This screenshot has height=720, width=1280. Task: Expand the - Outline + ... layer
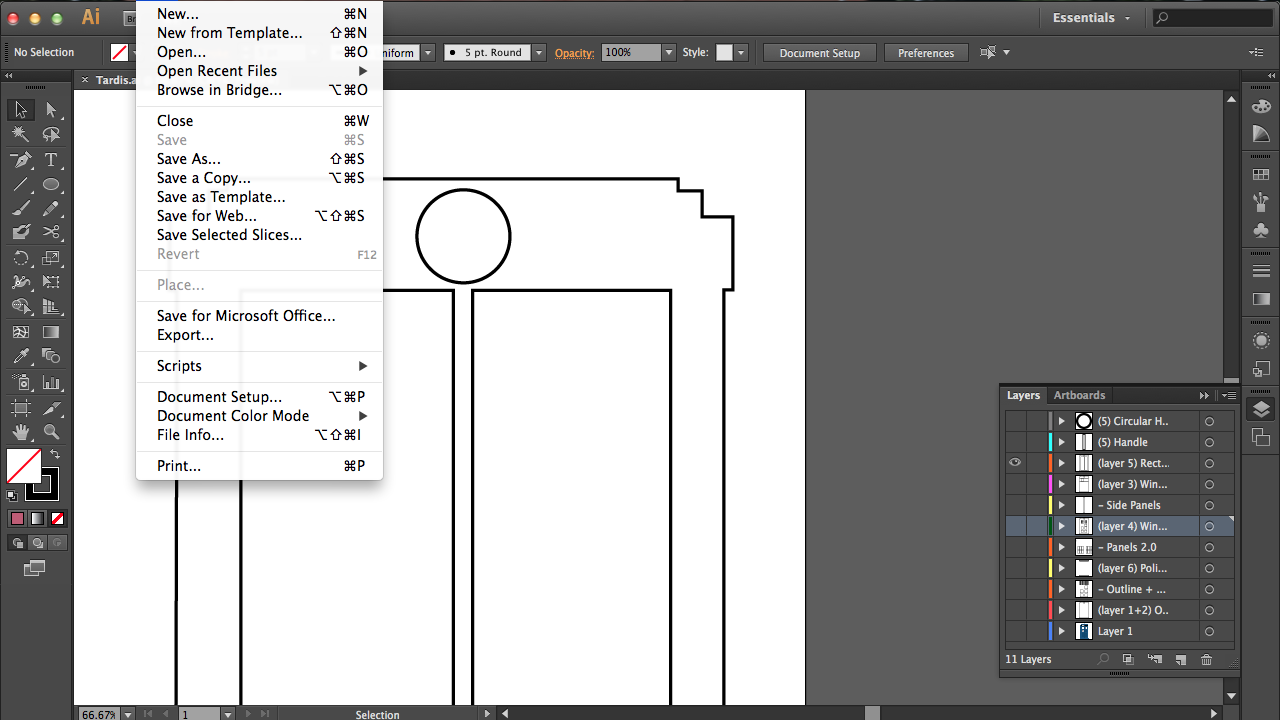click(1062, 589)
